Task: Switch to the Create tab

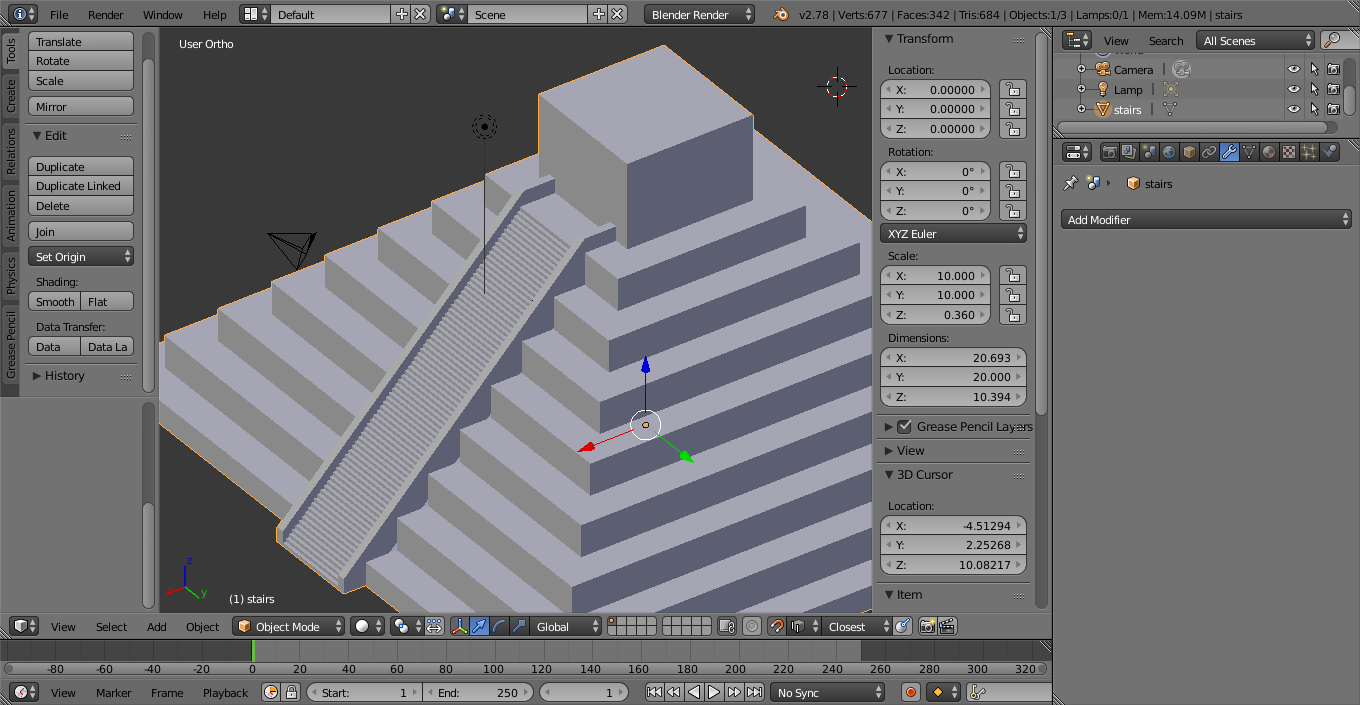Action: point(11,96)
